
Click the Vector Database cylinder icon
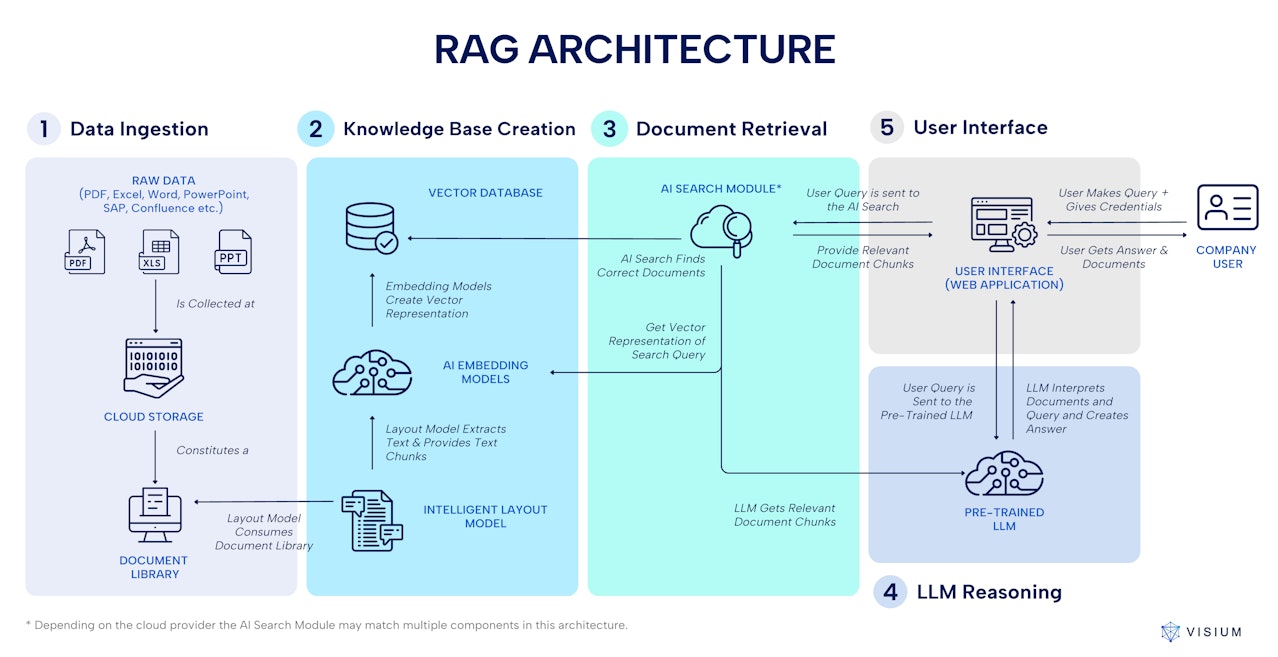tap(370, 228)
